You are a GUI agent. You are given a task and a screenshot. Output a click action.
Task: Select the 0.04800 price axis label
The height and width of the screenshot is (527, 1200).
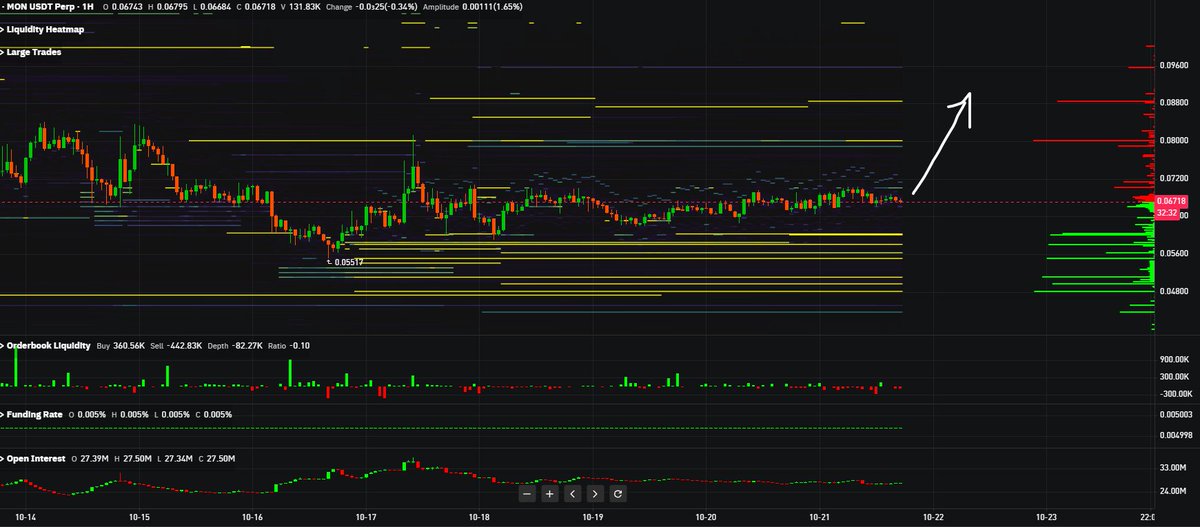click(x=1173, y=292)
